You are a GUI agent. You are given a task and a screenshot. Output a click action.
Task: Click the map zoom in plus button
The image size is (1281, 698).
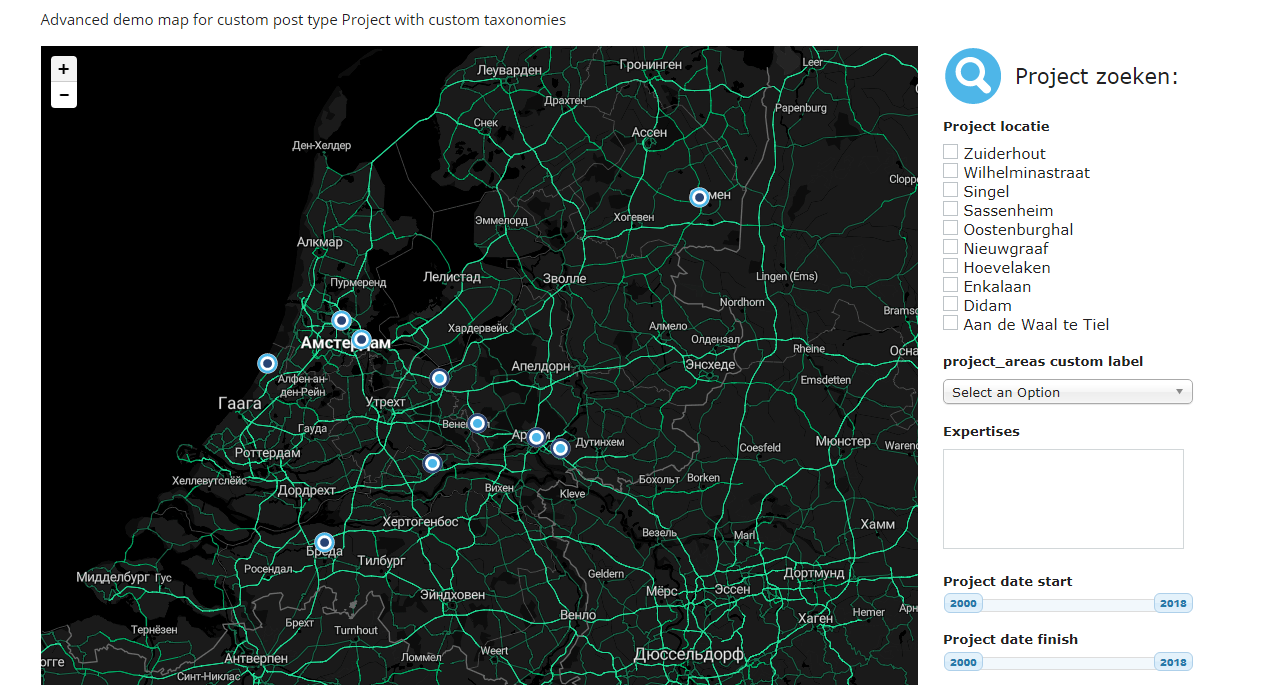point(63,69)
